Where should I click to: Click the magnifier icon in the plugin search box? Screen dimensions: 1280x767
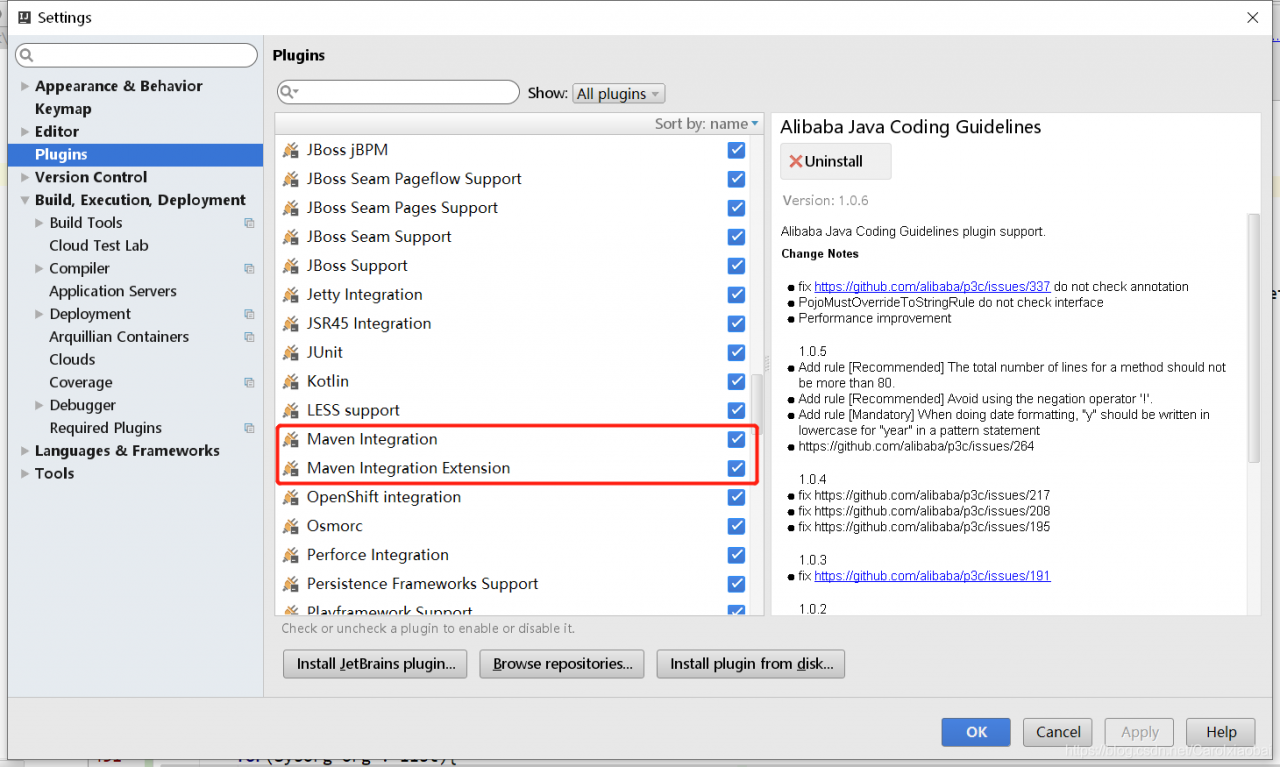(290, 93)
